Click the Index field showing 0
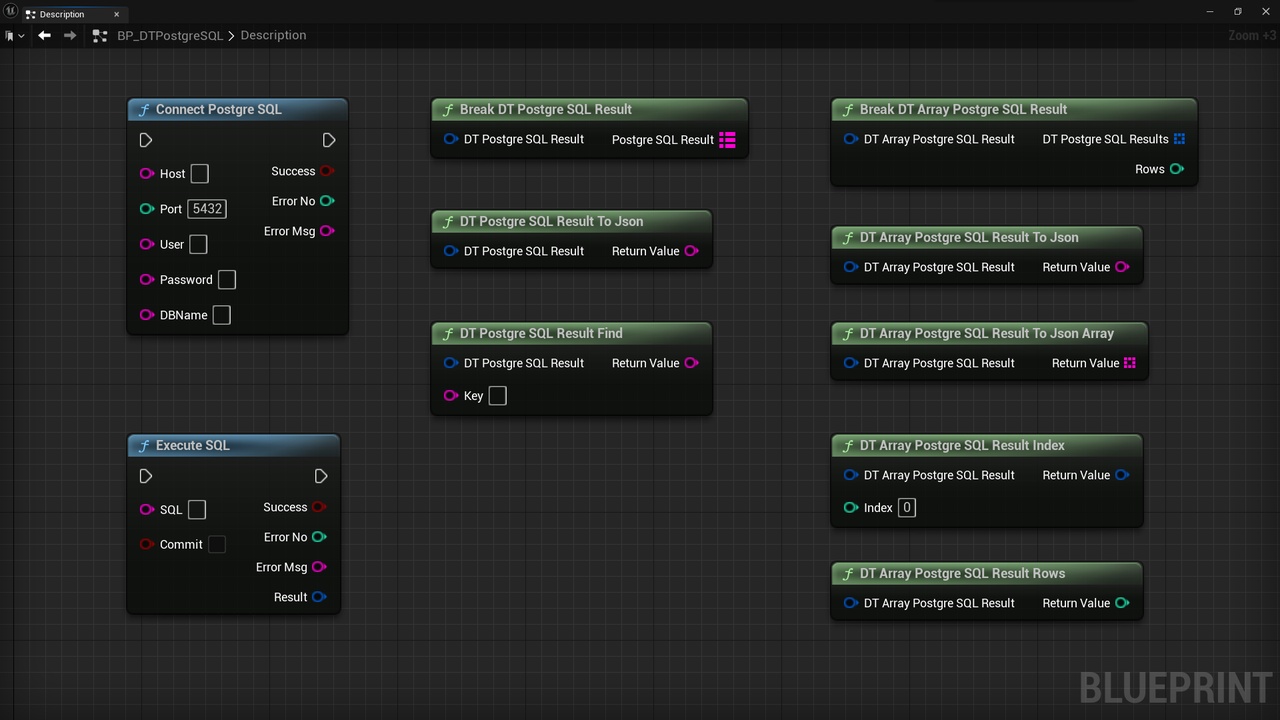 (907, 508)
